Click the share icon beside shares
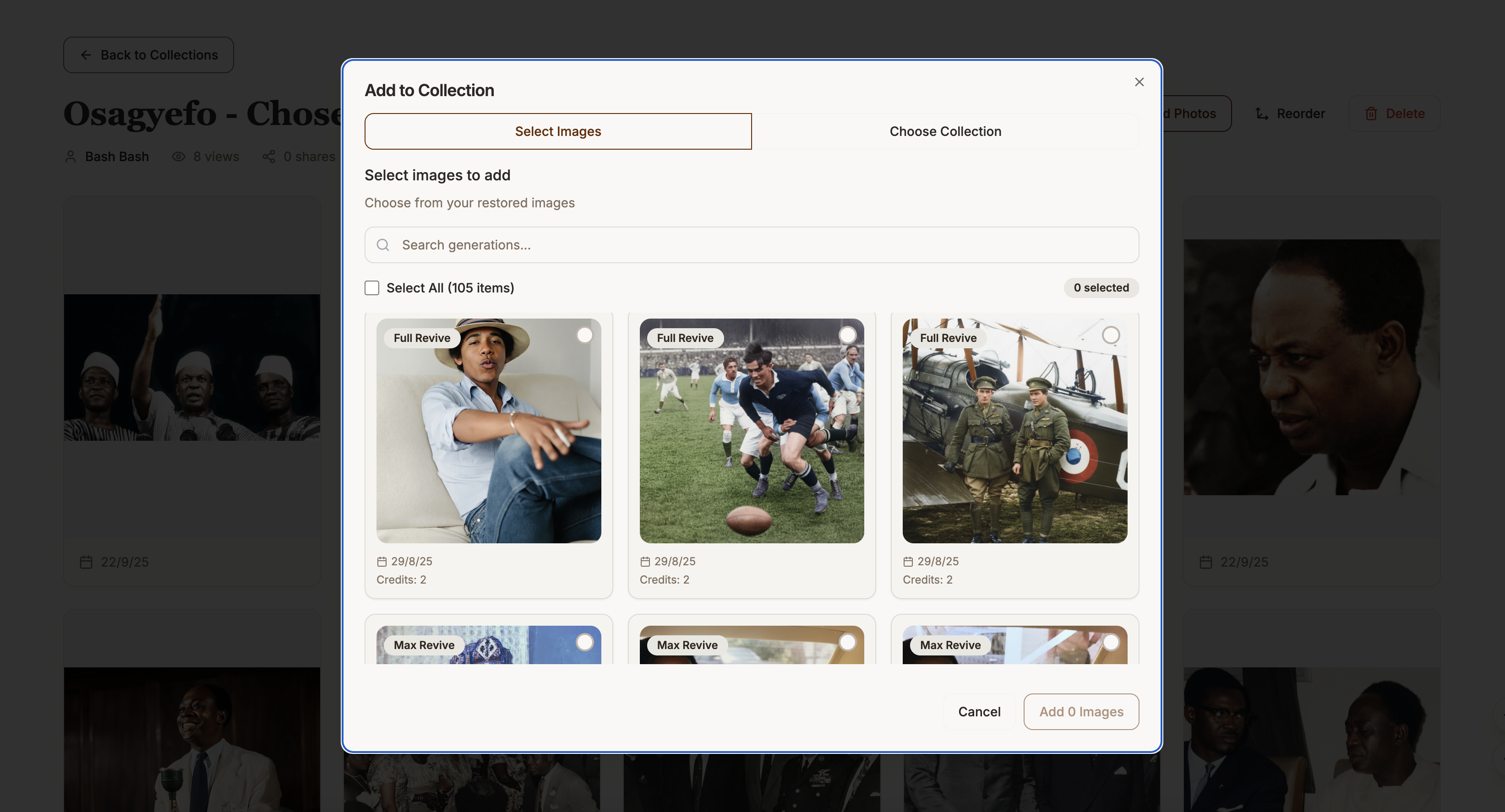Viewport: 1505px width, 812px height. pos(269,157)
